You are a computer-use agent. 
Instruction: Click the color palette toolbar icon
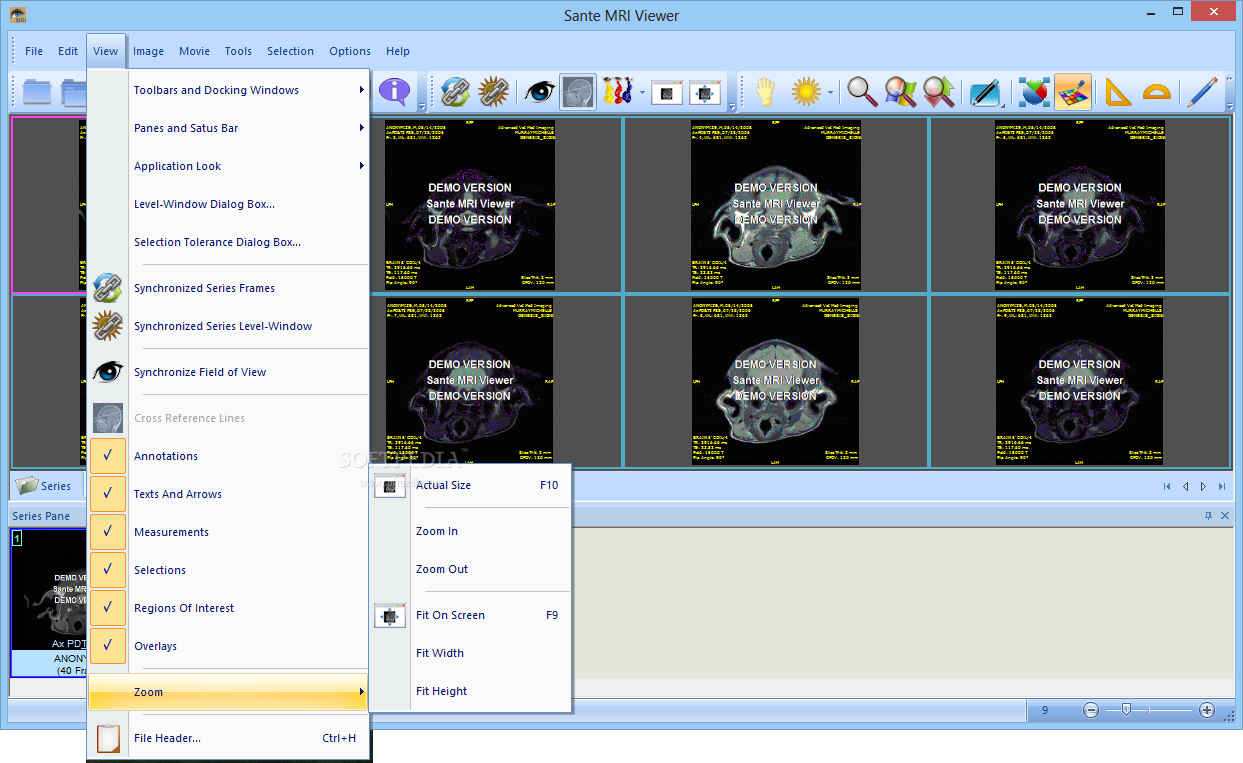click(1072, 92)
